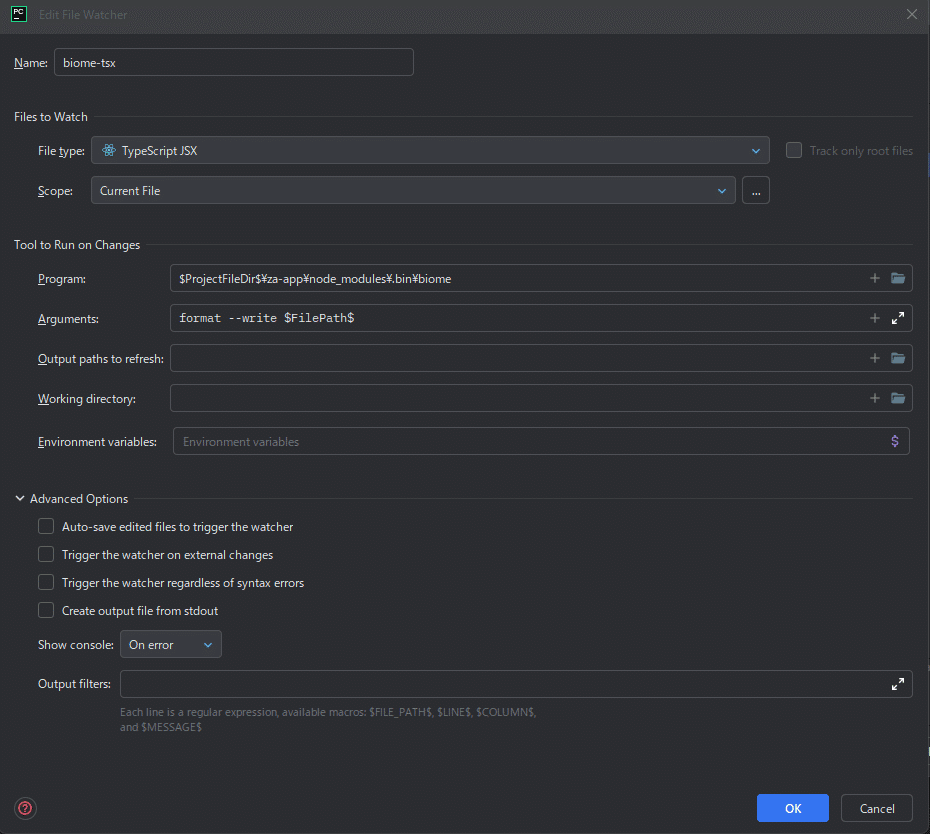930x834 pixels.
Task: Check Create output file from stdout
Action: pos(46,610)
